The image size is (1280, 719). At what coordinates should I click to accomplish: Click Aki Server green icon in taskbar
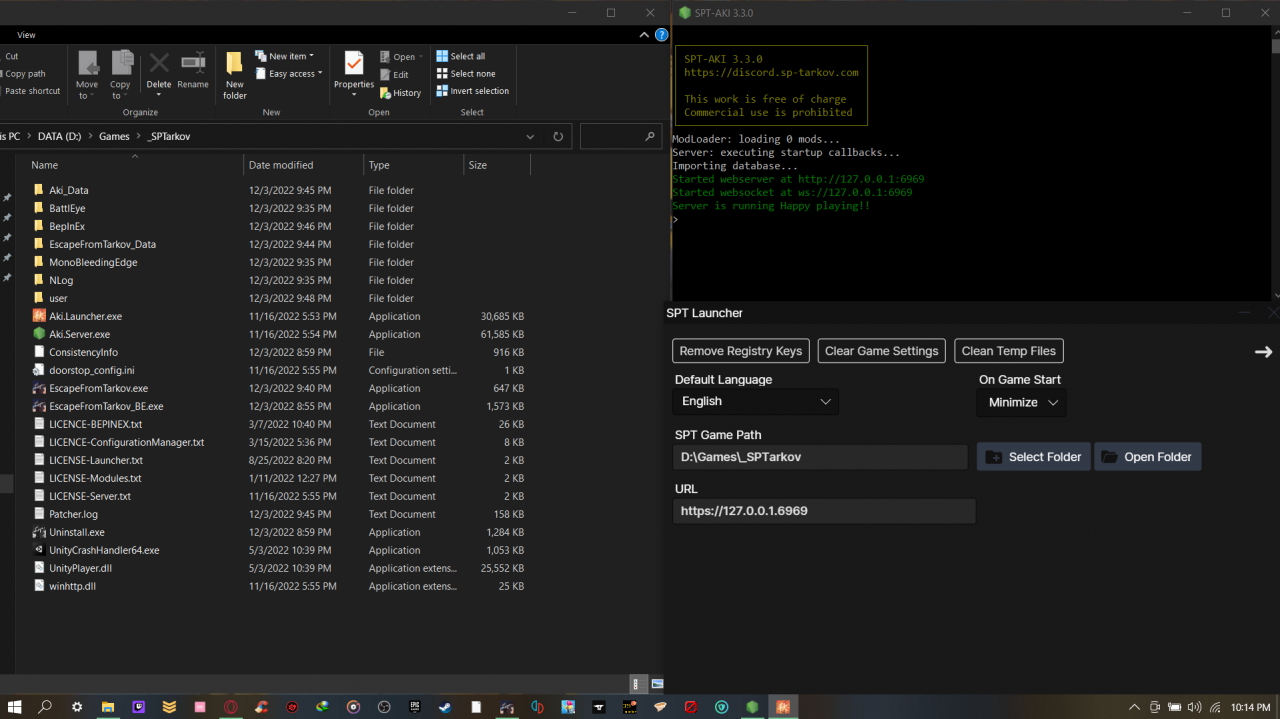752,707
